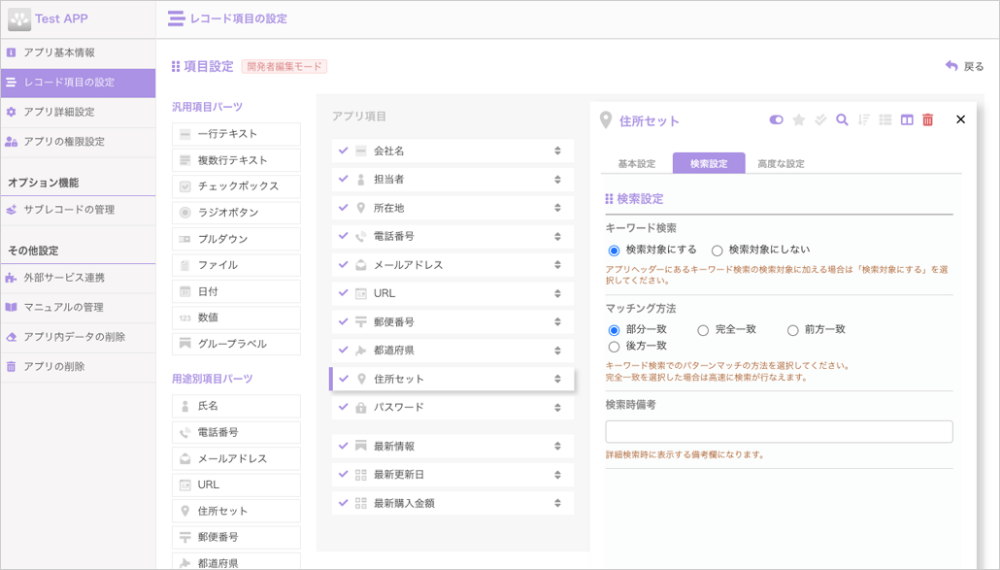Add the 氏名 part
The width and height of the screenshot is (1000, 570).
point(236,406)
